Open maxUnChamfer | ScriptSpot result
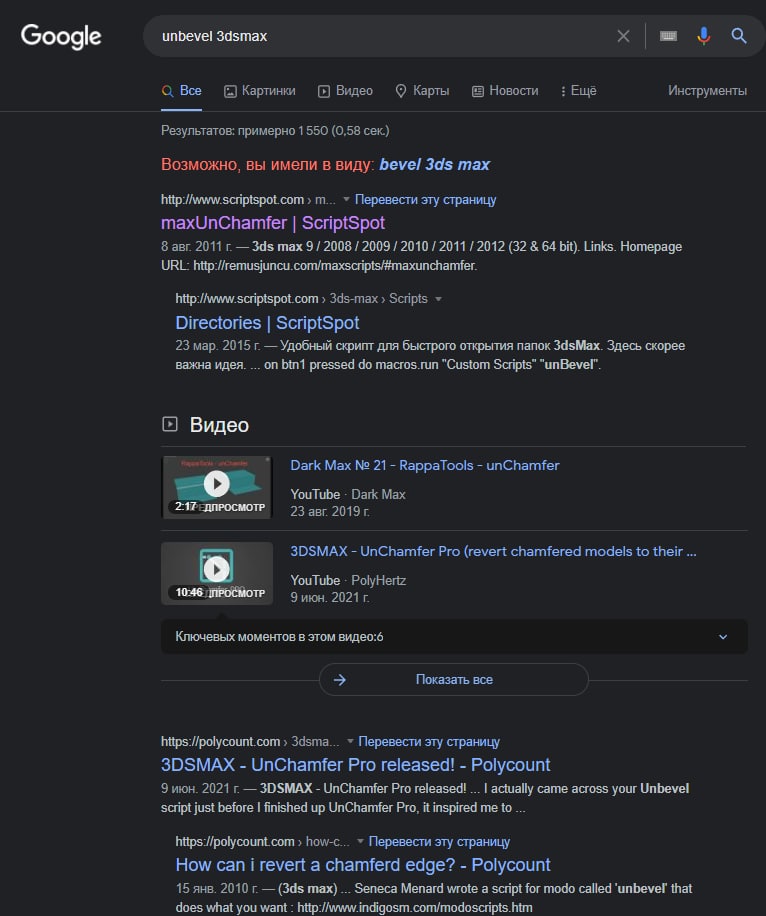 click(x=273, y=223)
